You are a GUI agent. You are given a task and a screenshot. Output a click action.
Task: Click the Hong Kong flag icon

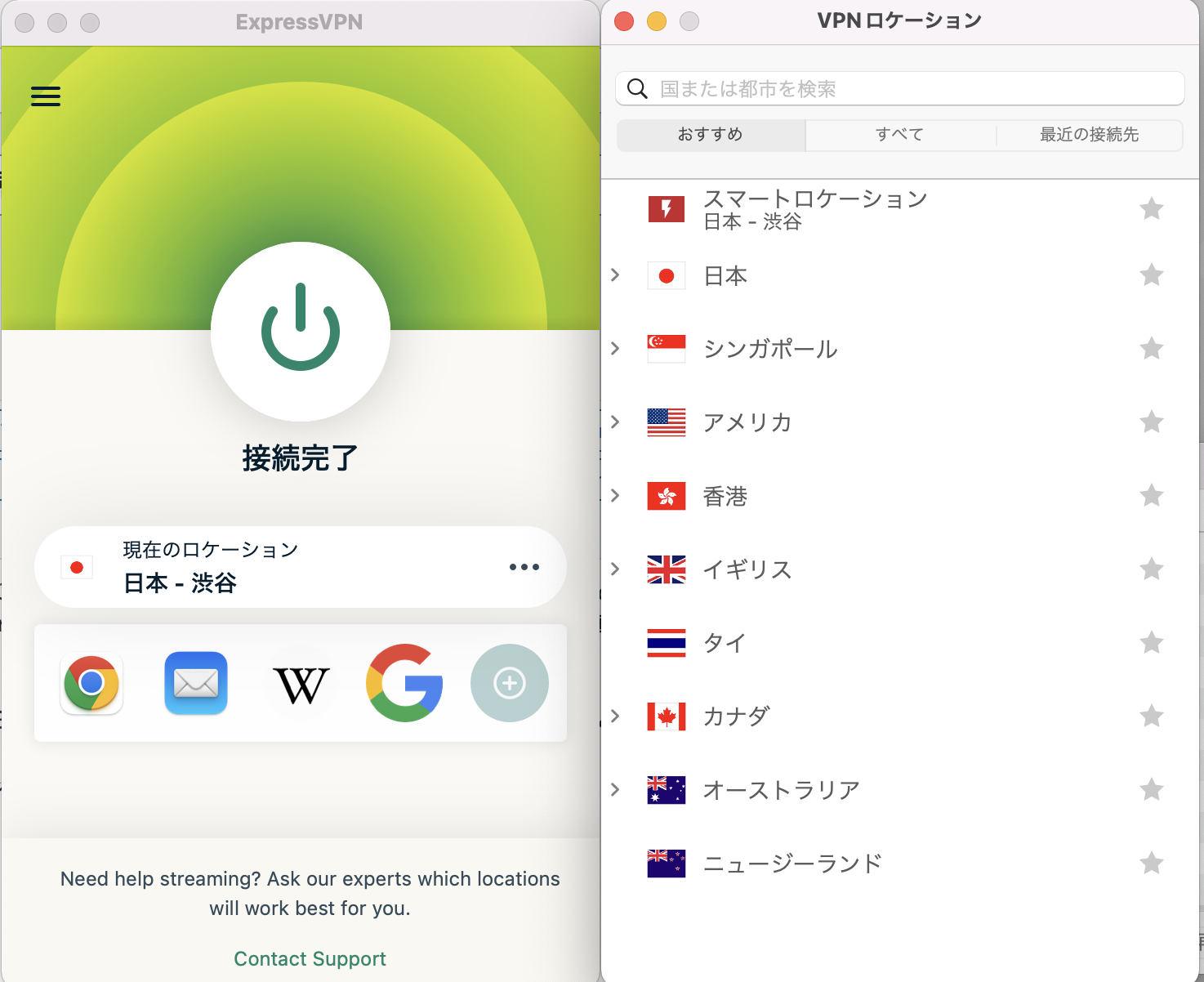coord(667,496)
